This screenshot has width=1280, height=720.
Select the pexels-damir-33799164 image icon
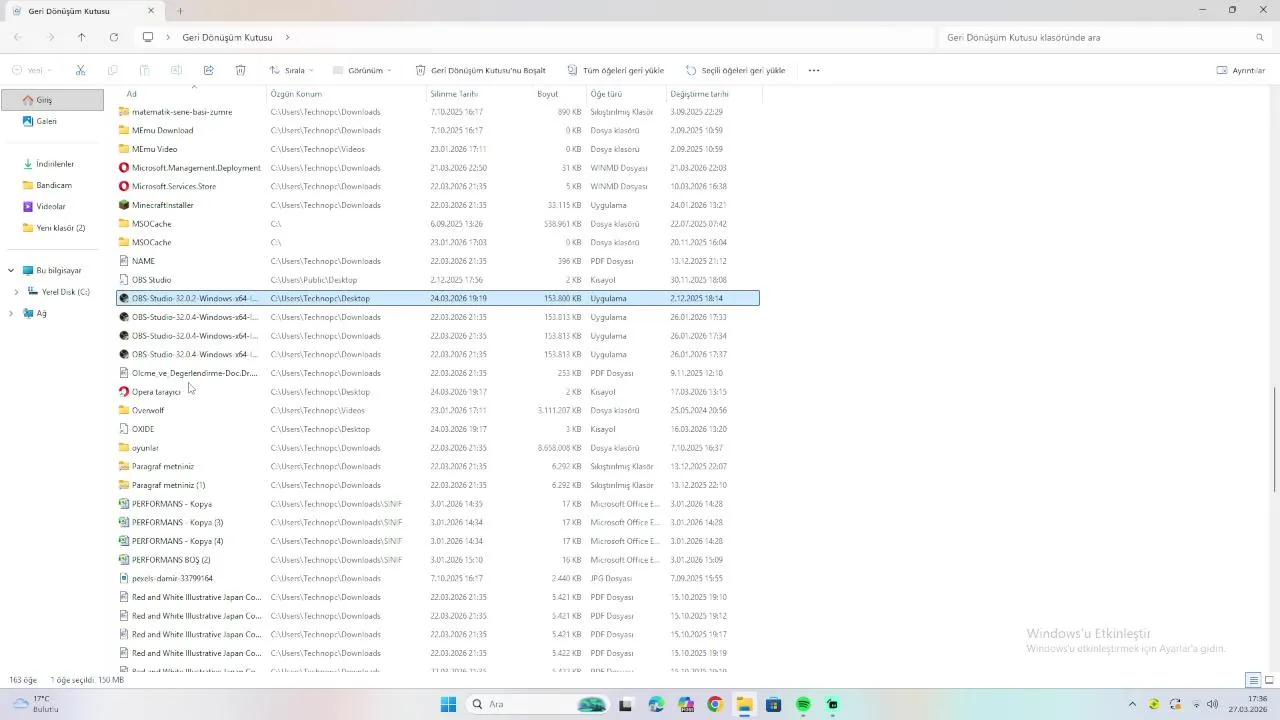pos(124,578)
